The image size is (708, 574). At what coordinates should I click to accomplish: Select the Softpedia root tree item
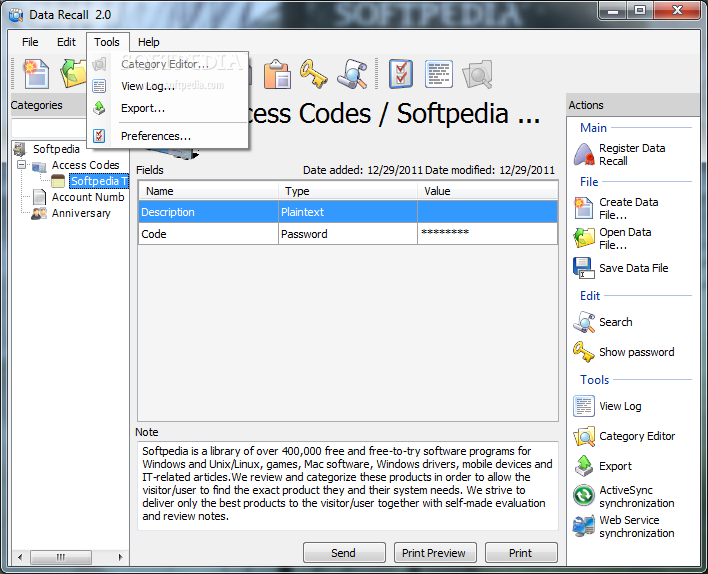(56, 149)
